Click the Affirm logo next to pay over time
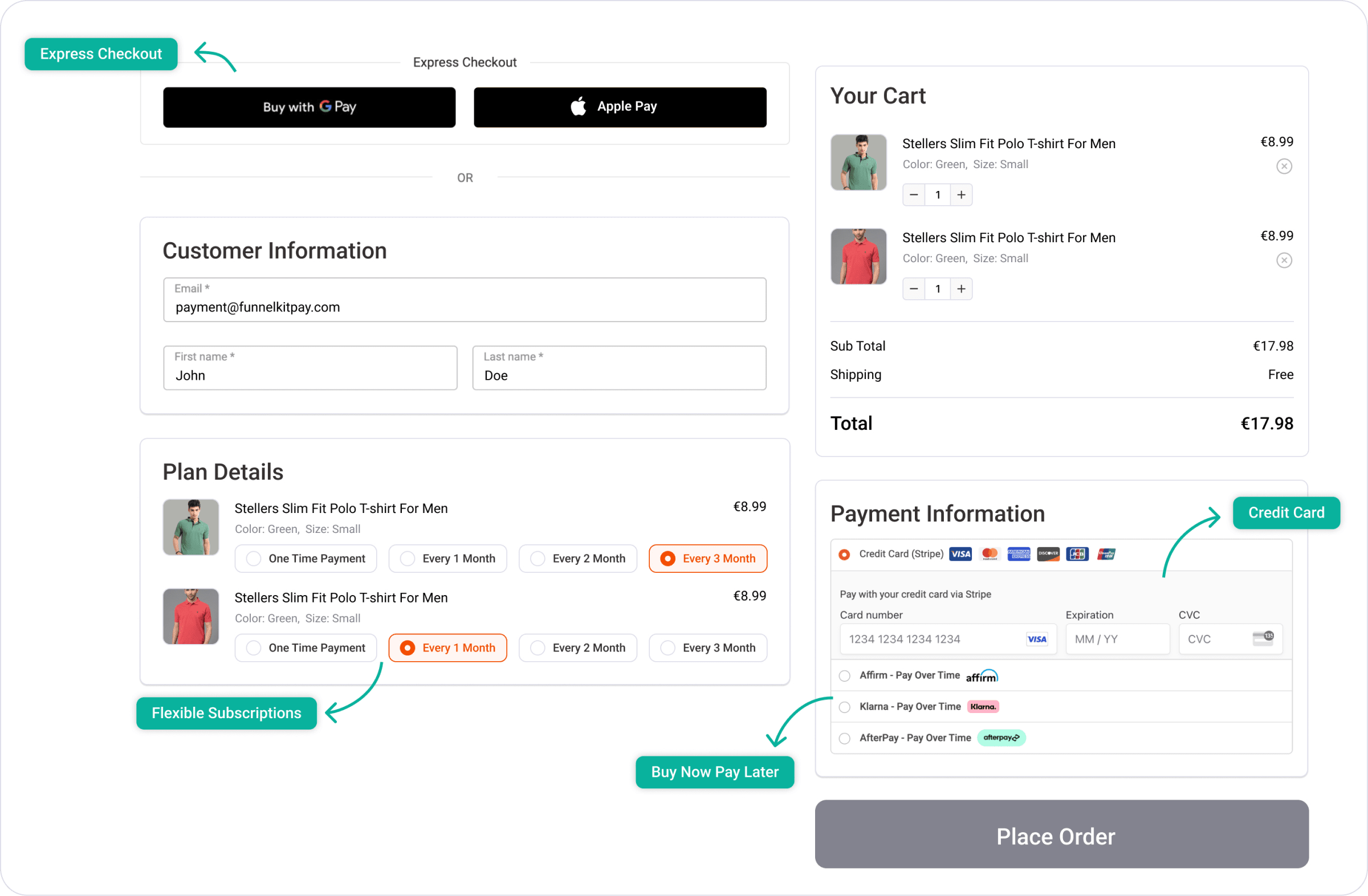Screen dimensions: 1368x896 click(x=982, y=676)
